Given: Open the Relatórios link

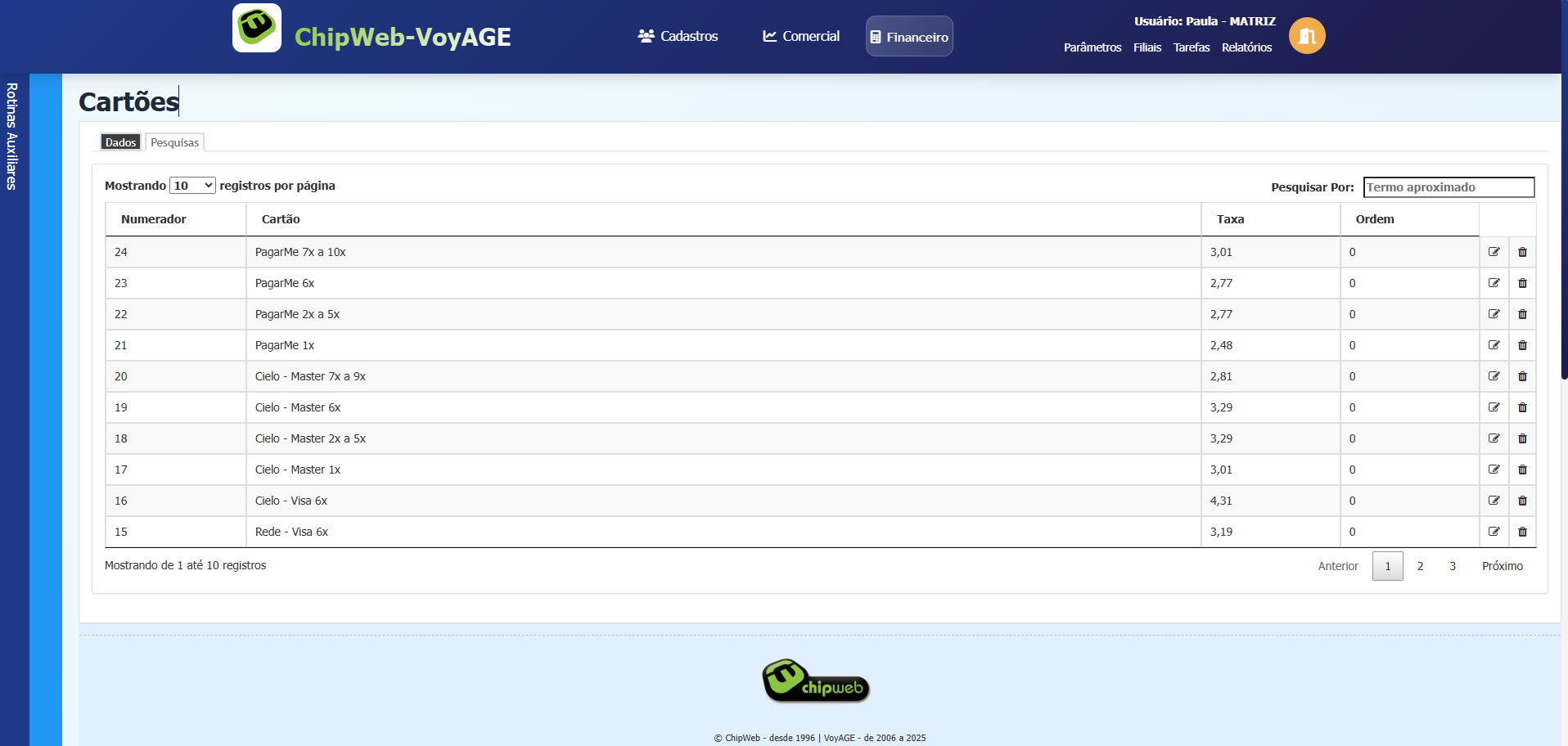Looking at the screenshot, I should tap(1246, 47).
